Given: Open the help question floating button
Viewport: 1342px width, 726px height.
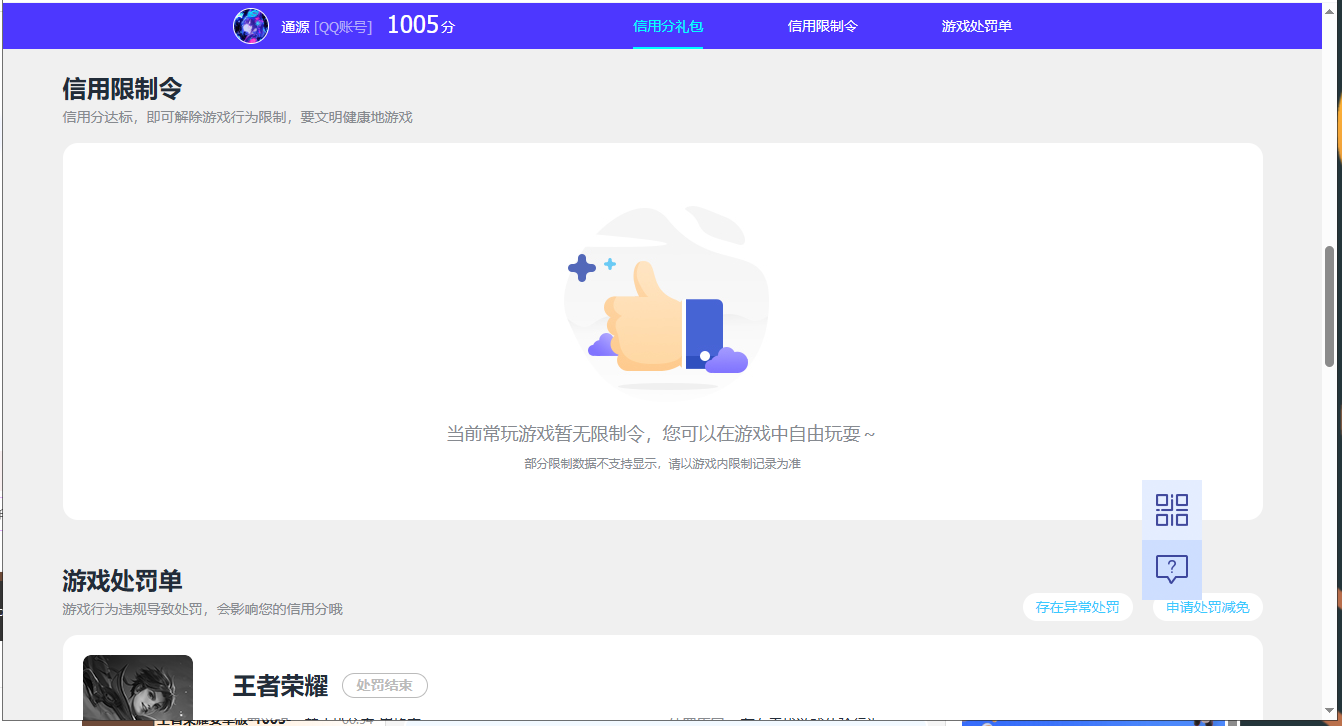Looking at the screenshot, I should (x=1172, y=570).
